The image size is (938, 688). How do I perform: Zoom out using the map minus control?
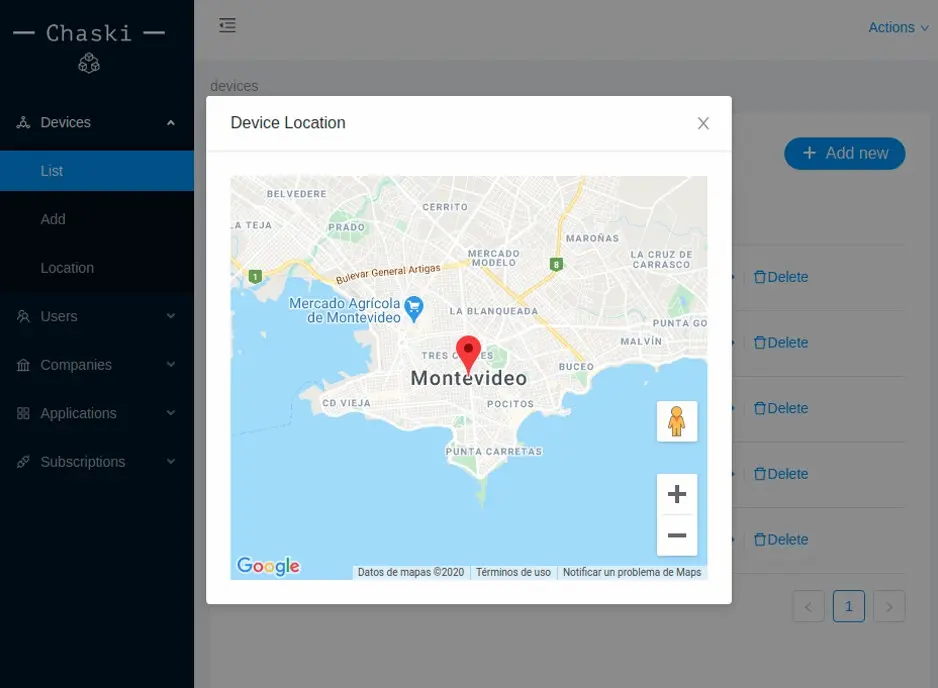[x=677, y=534]
